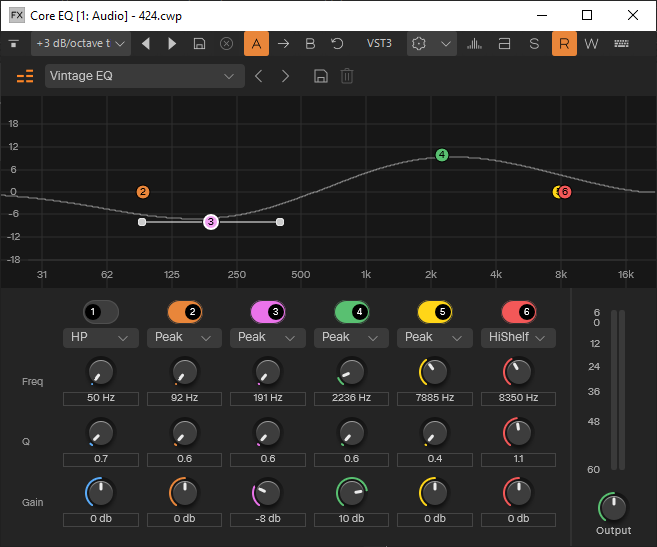Go to next Vintage EQ preset arrow
Screen dimensions: 657x547
(285, 76)
